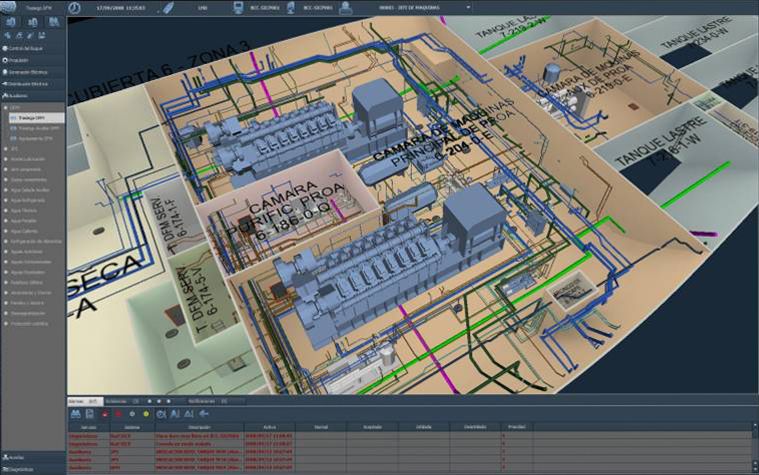Click the document icon in alarm toolbar
Viewport: 759px width, 475px height.
click(91, 412)
